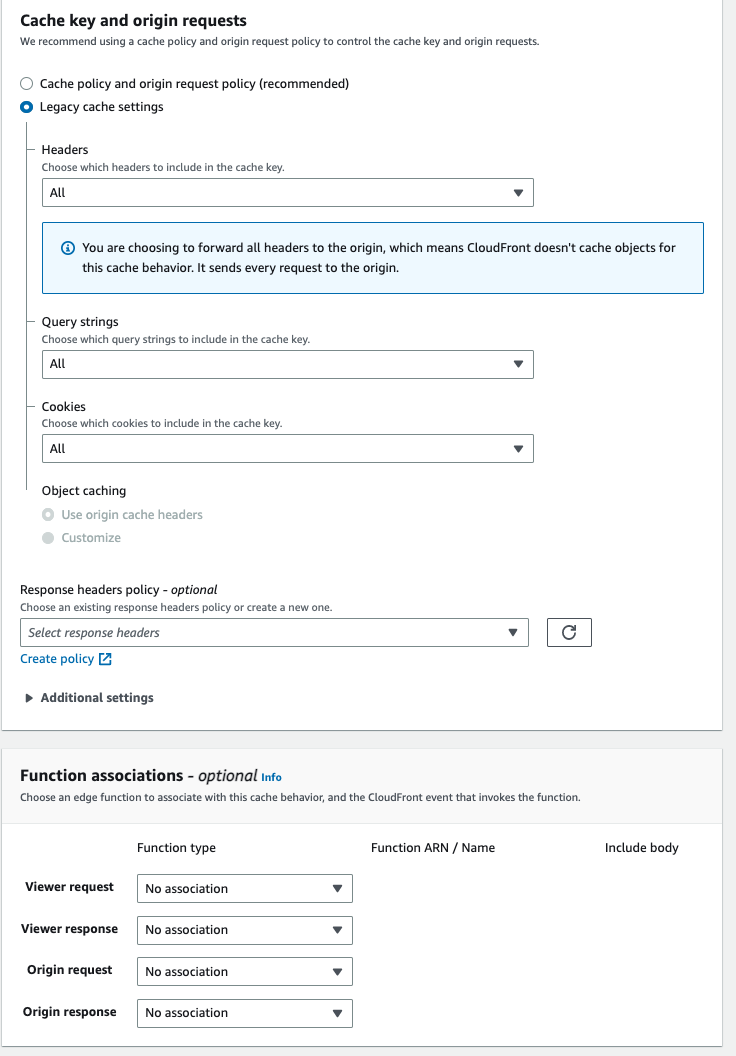This screenshot has width=736, height=1056.
Task: Open the Viewer response function type dropdown
Action: (244, 930)
